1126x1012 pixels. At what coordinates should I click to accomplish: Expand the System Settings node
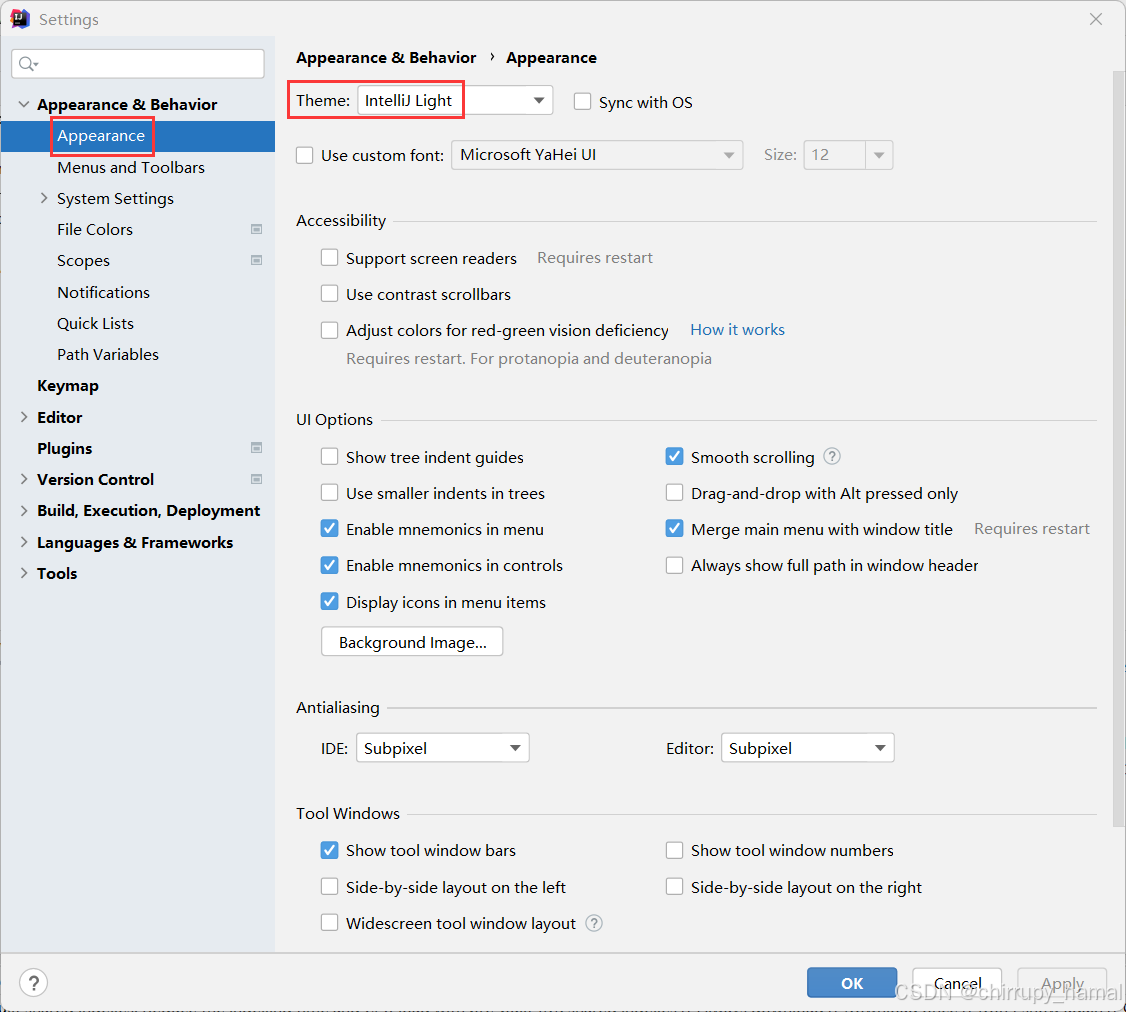coord(44,198)
